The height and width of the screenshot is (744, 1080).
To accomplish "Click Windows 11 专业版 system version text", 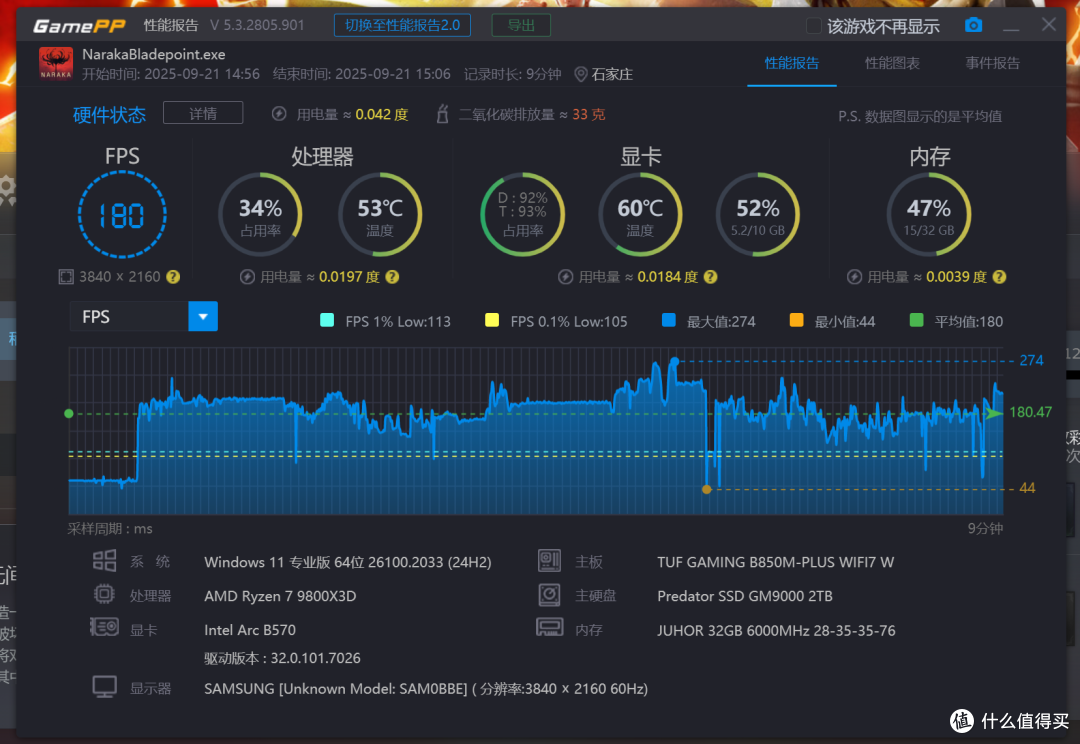I will tap(348, 563).
